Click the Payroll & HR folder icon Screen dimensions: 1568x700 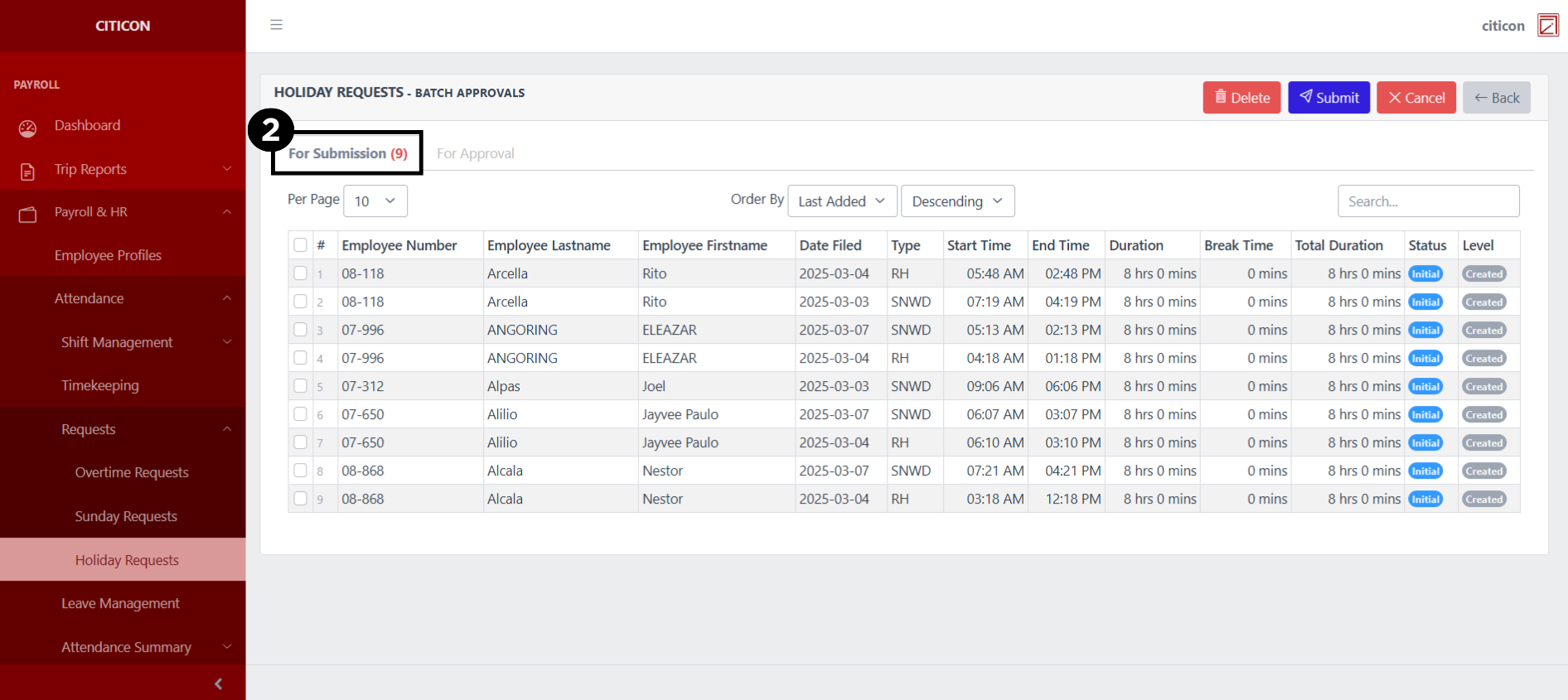coord(27,215)
